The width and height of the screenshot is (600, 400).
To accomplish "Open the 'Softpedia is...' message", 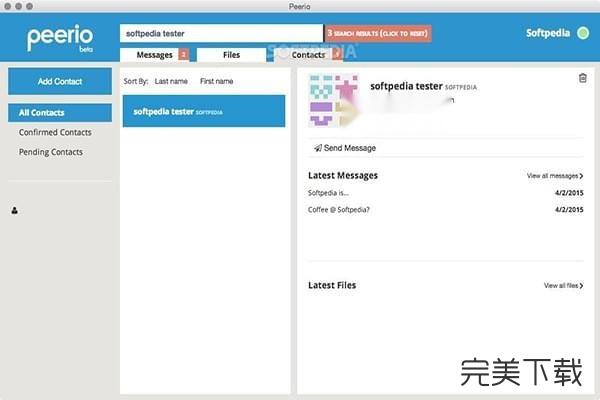I will tap(328, 193).
